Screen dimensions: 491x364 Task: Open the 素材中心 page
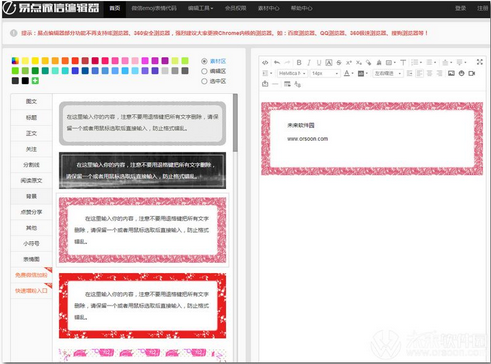coord(269,8)
